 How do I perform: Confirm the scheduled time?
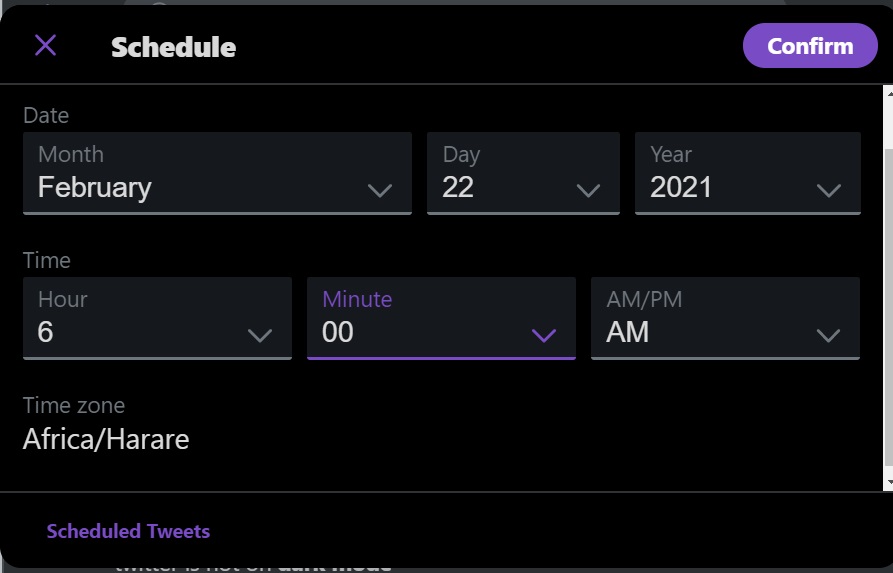(810, 46)
